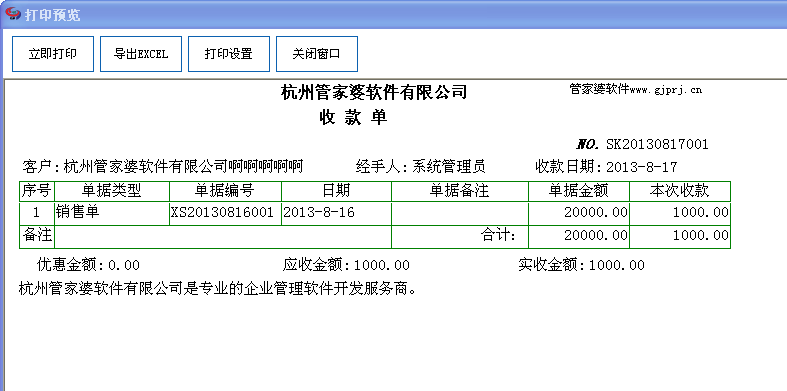
Task: Export report via 导出EXCEL button
Action: (x=141, y=54)
